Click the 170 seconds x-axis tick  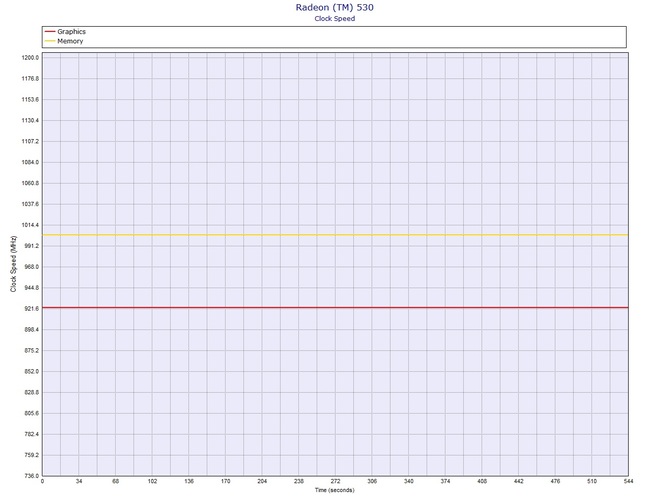[226, 481]
